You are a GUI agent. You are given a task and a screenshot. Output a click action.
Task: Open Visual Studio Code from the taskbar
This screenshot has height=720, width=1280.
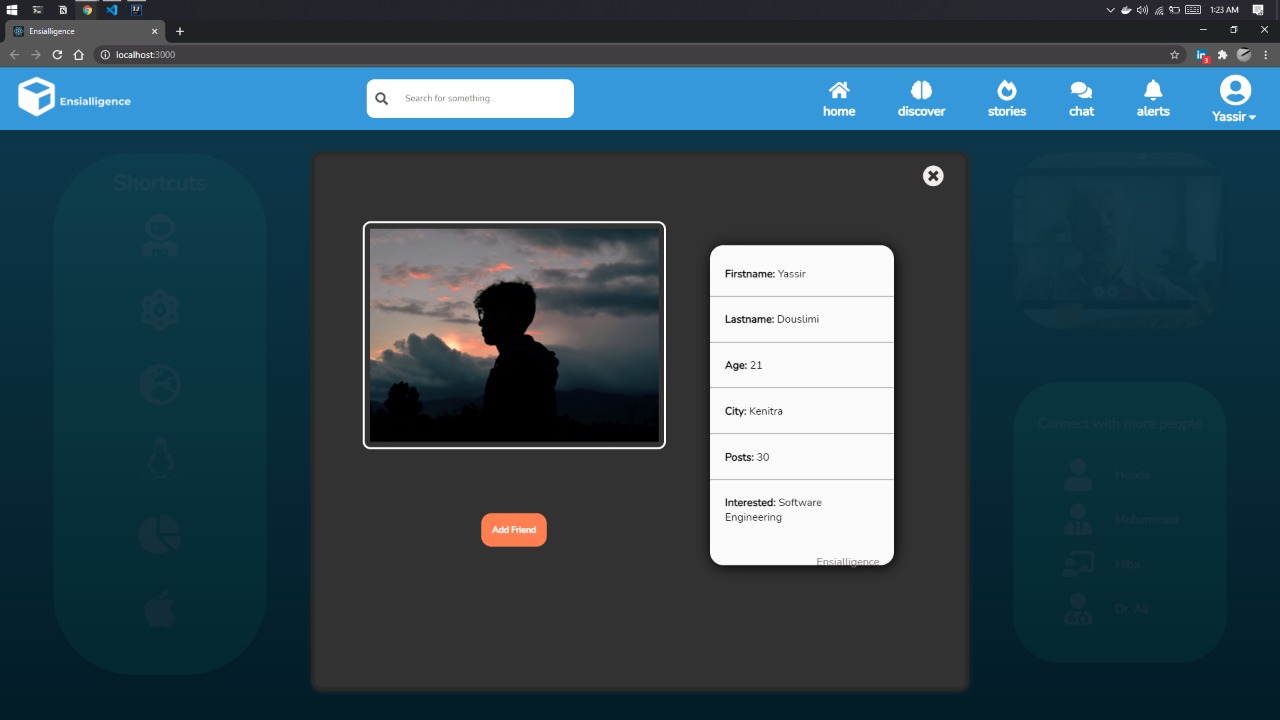pyautogui.click(x=112, y=10)
